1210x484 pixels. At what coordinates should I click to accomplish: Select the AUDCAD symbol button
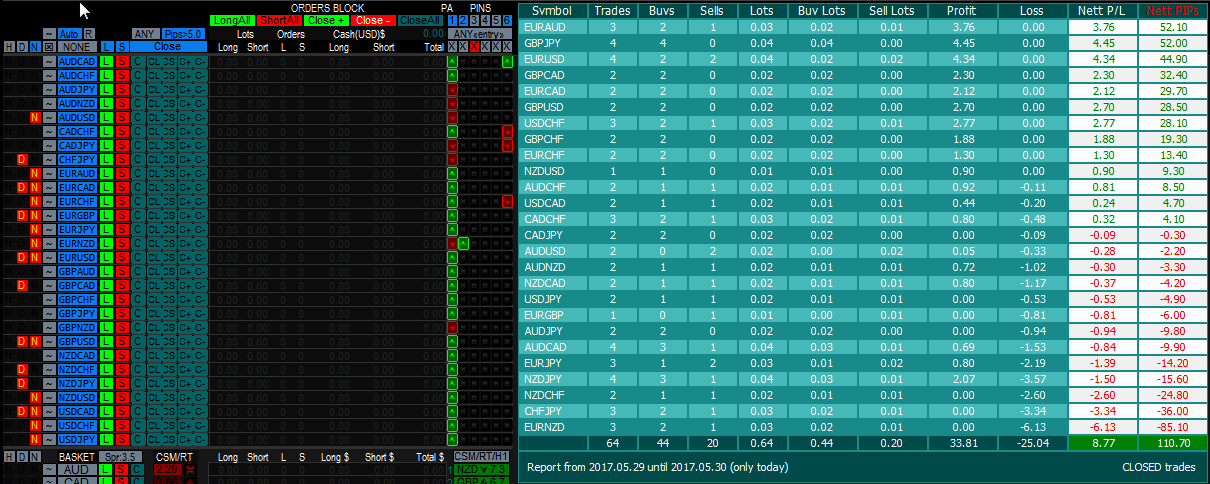point(77,62)
